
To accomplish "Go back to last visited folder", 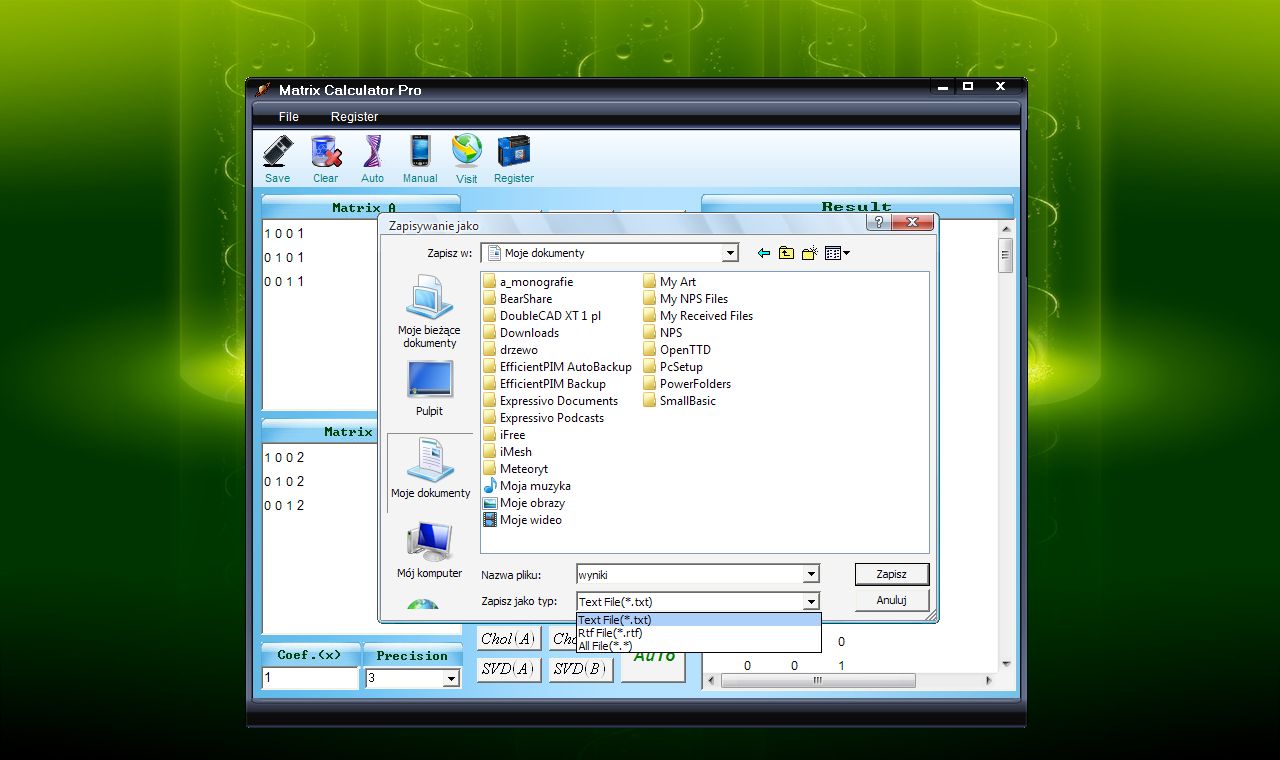I will tap(764, 253).
